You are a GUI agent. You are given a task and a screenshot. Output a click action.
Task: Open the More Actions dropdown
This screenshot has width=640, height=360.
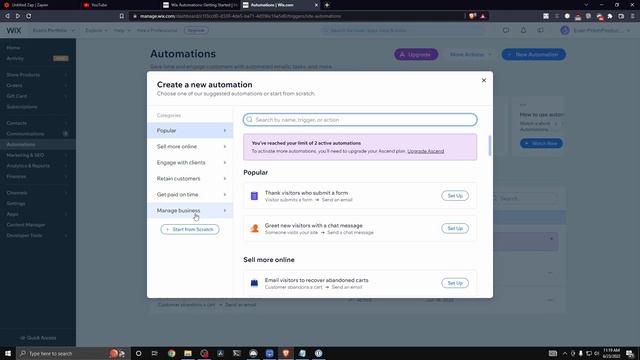coord(470,54)
